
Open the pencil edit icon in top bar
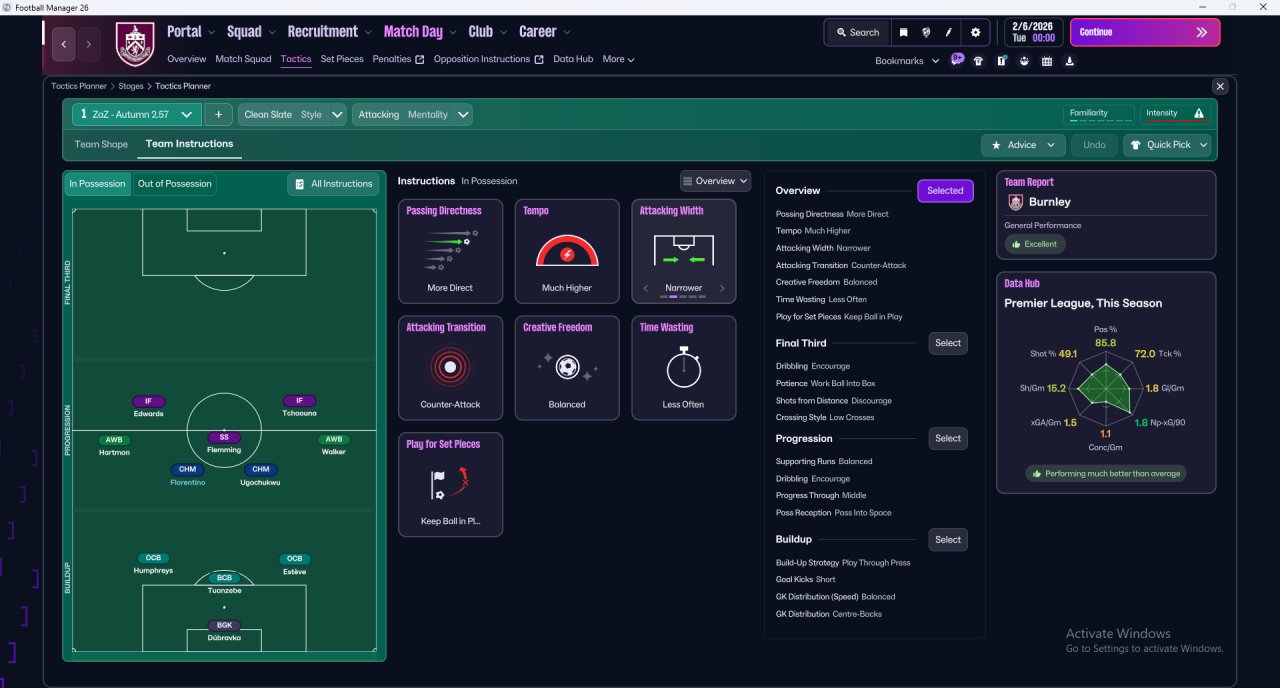(x=949, y=32)
